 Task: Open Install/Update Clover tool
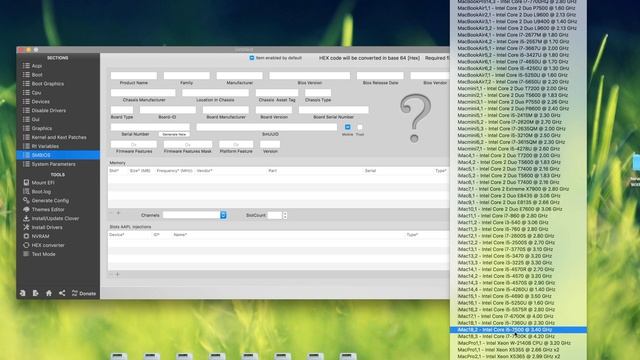[55, 218]
